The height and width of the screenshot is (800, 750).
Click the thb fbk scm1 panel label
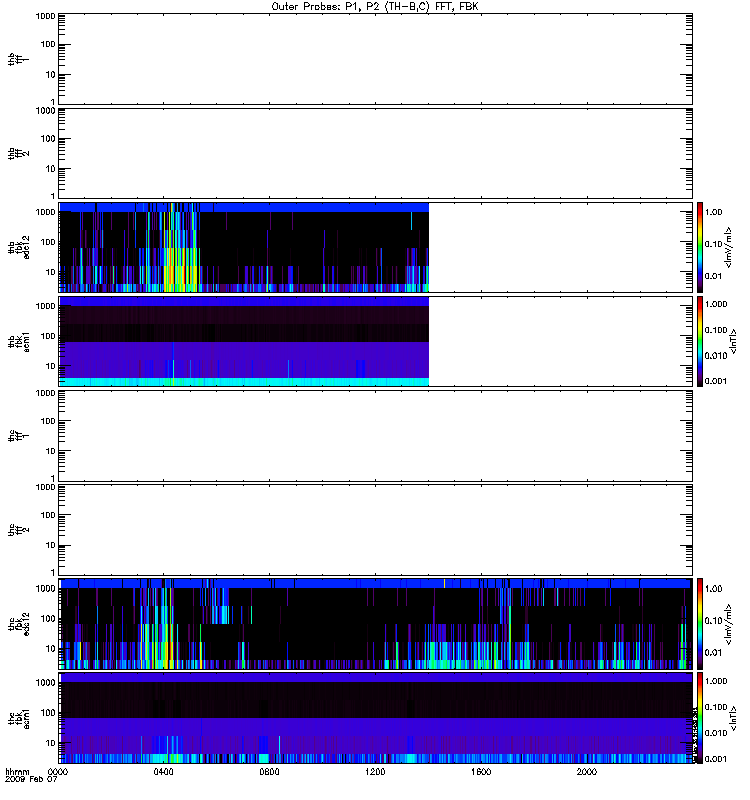pos(18,341)
